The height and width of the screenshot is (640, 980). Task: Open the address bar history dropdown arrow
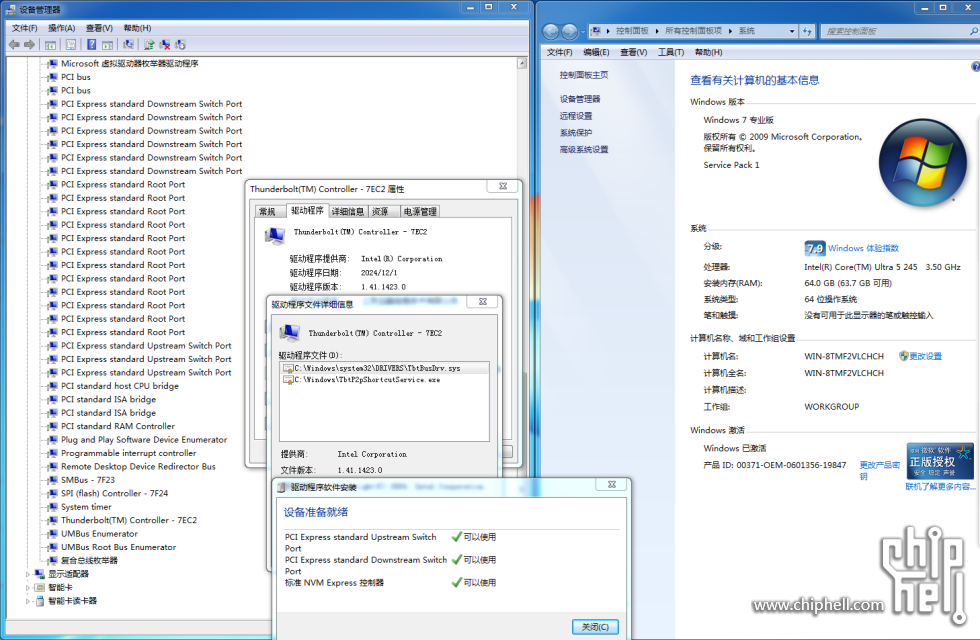point(792,31)
